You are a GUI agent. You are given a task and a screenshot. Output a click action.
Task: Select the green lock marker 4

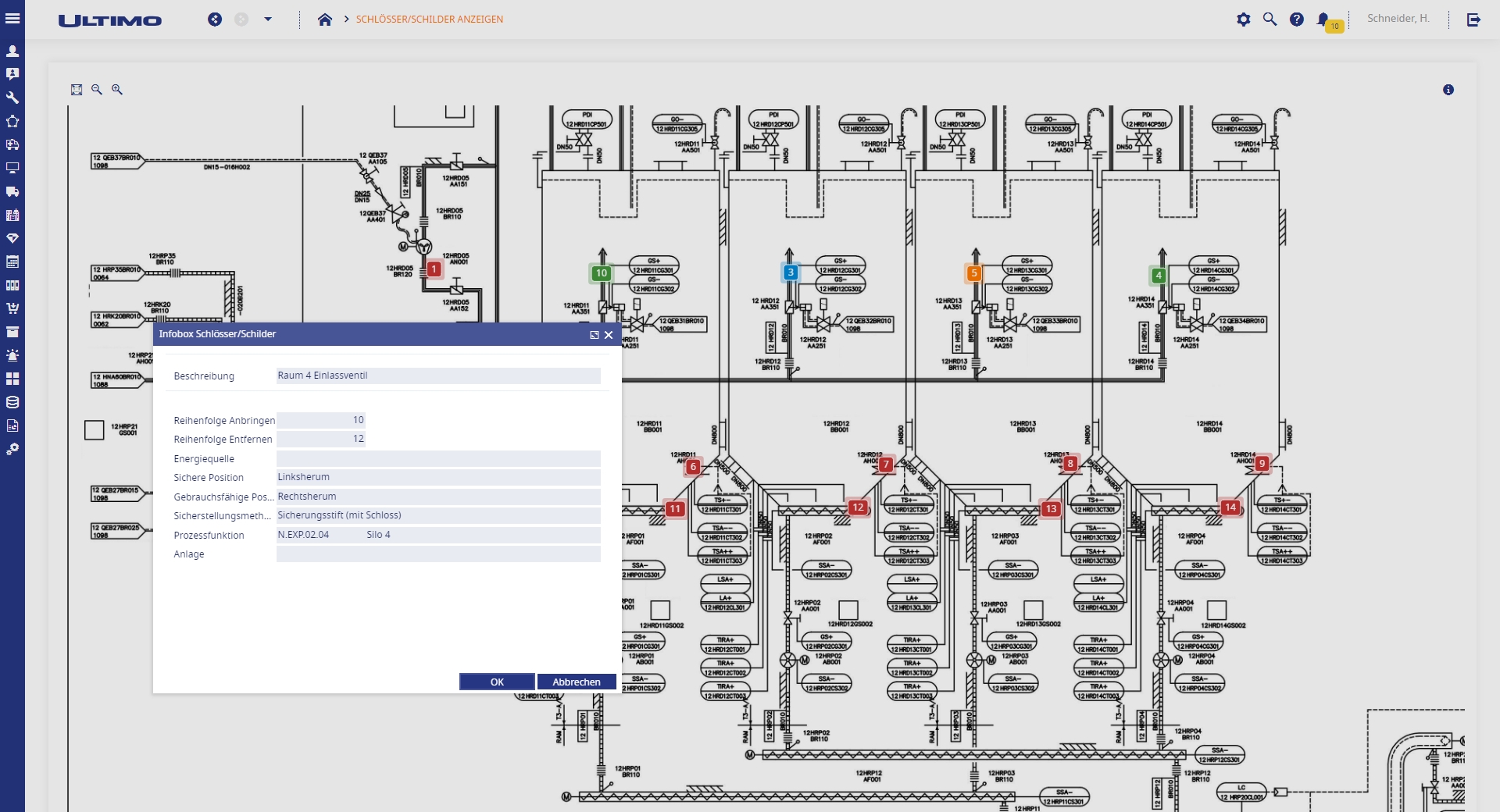1159,275
